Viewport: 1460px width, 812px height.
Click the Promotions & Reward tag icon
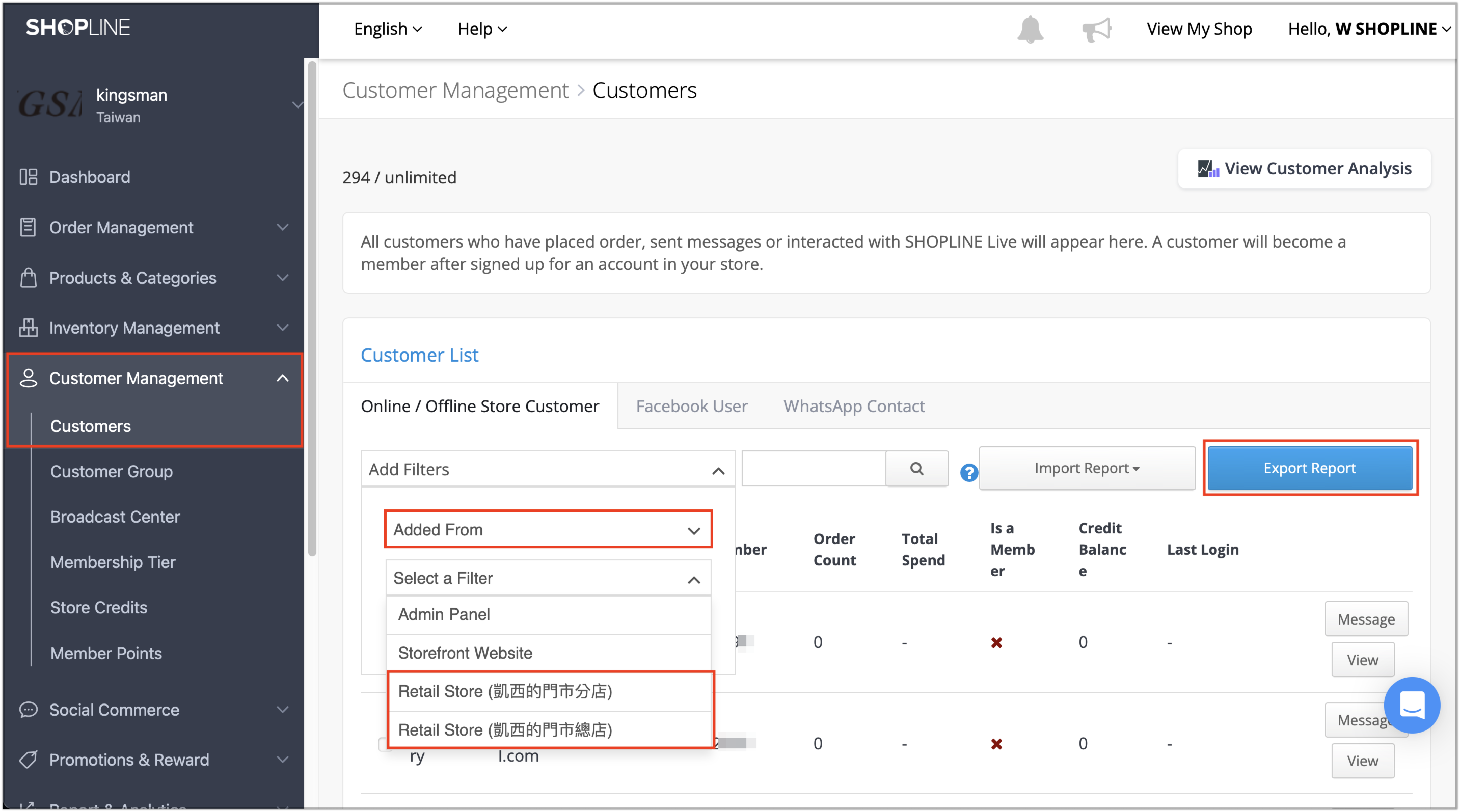tap(28, 759)
